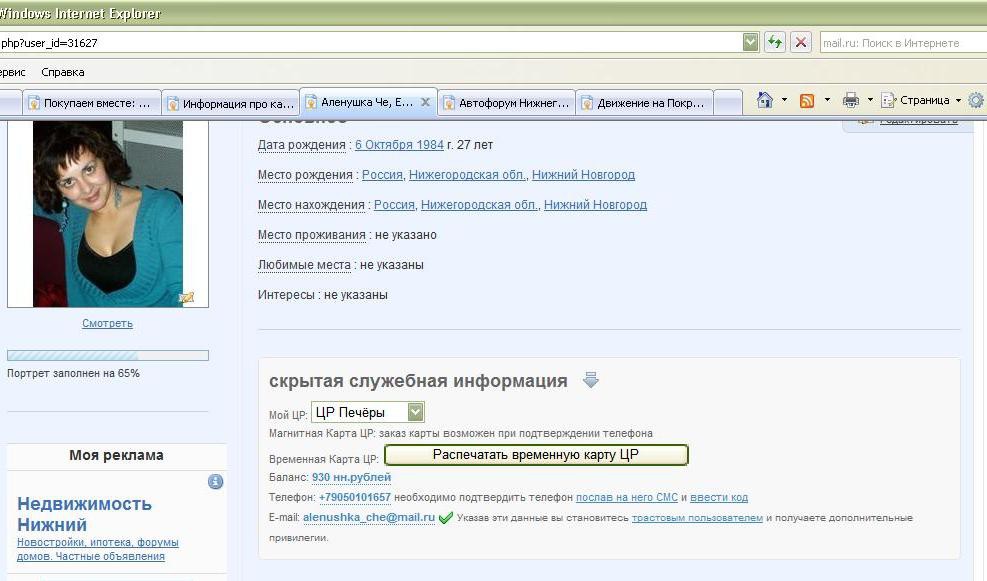
Task: Open the Мой ЦР dropdown ЦР Печёры
Action: (368, 412)
